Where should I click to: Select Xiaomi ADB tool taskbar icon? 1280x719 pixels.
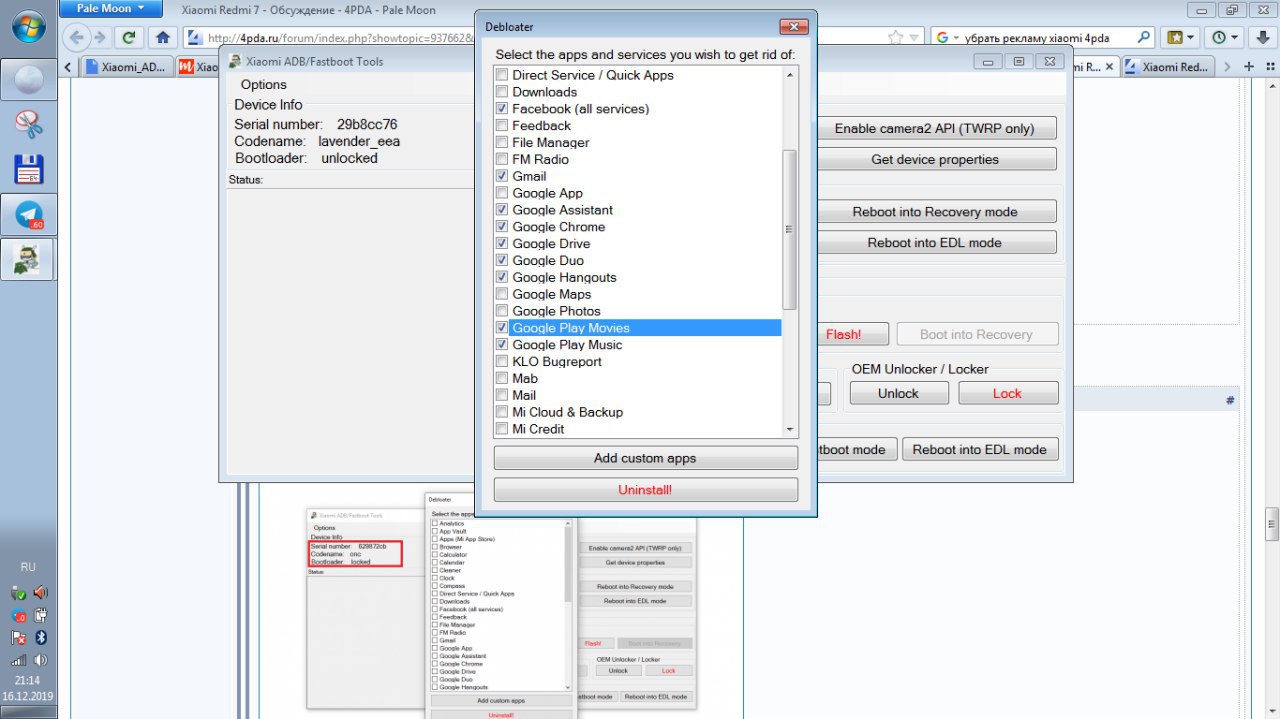(x=28, y=260)
